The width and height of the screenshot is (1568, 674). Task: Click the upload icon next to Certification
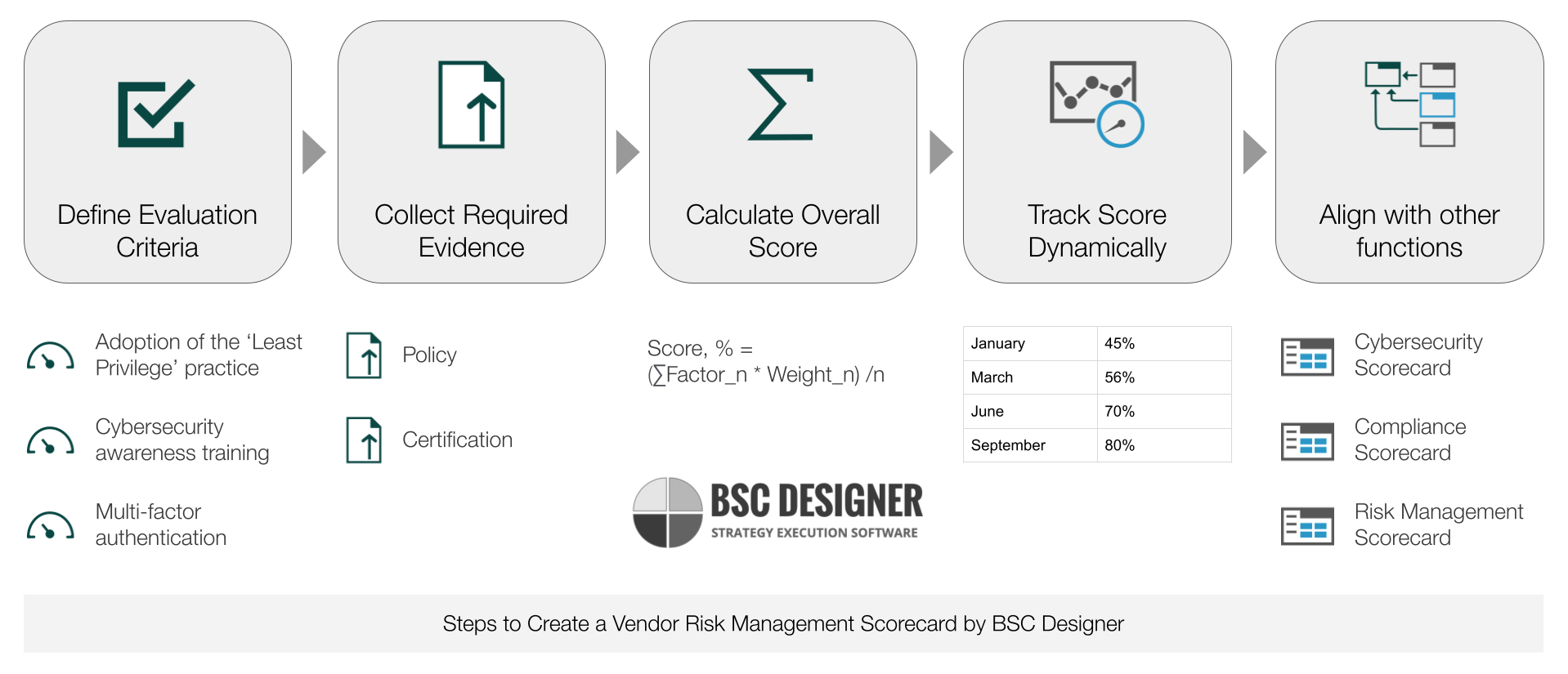tap(364, 440)
